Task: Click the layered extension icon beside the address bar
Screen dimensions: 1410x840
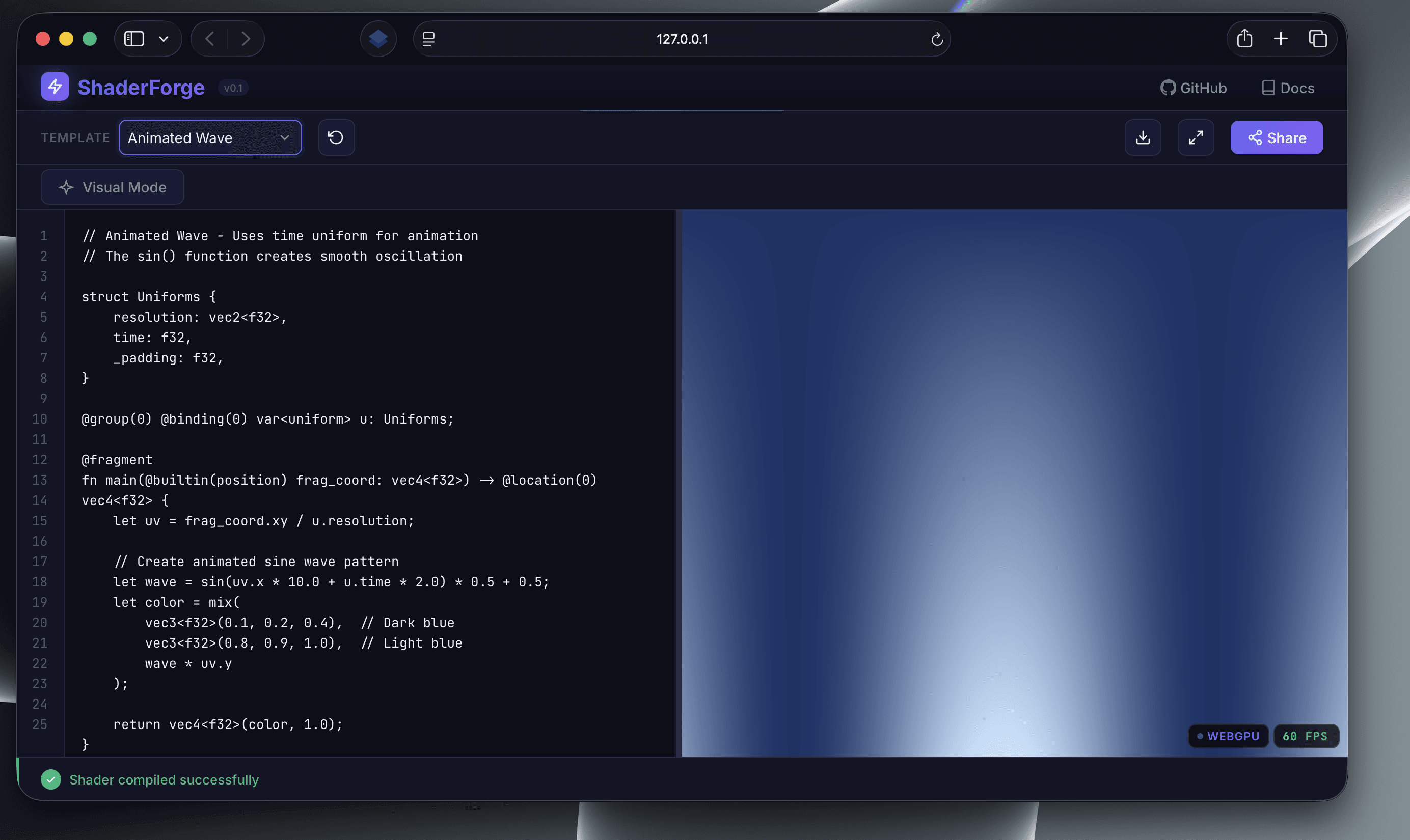Action: coord(377,39)
